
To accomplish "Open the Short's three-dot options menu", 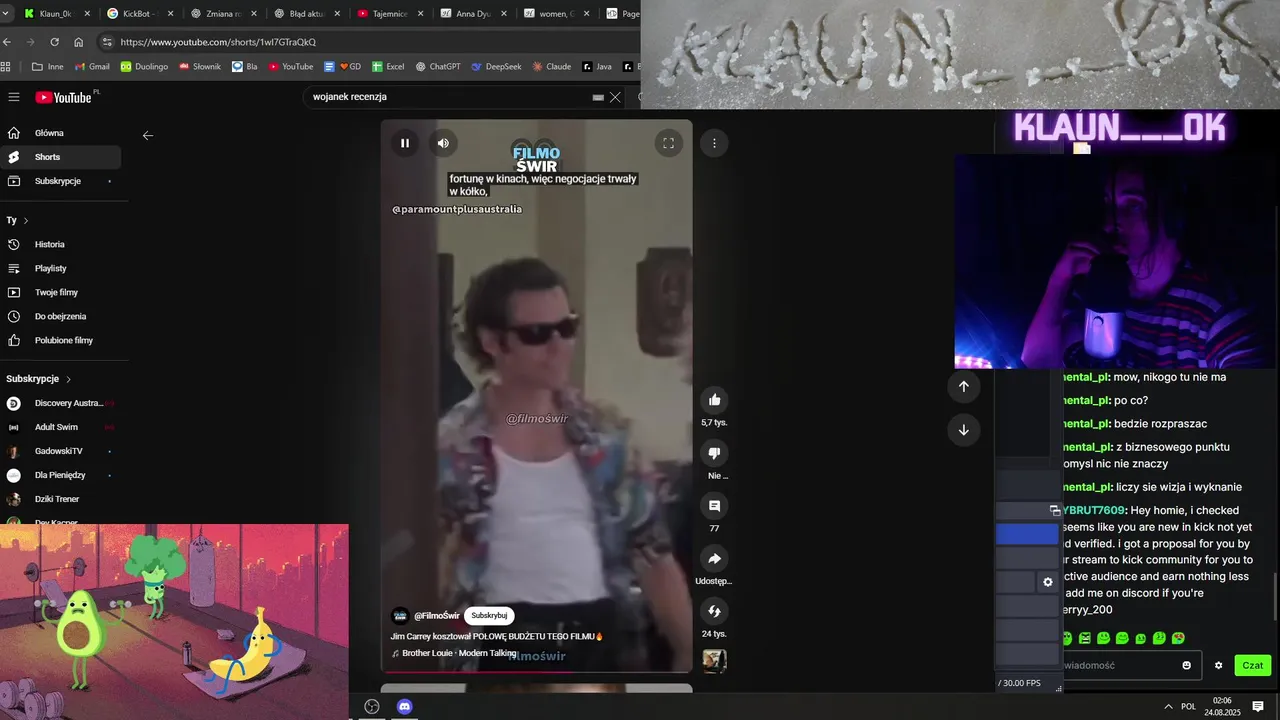I will pyautogui.click(x=714, y=143).
